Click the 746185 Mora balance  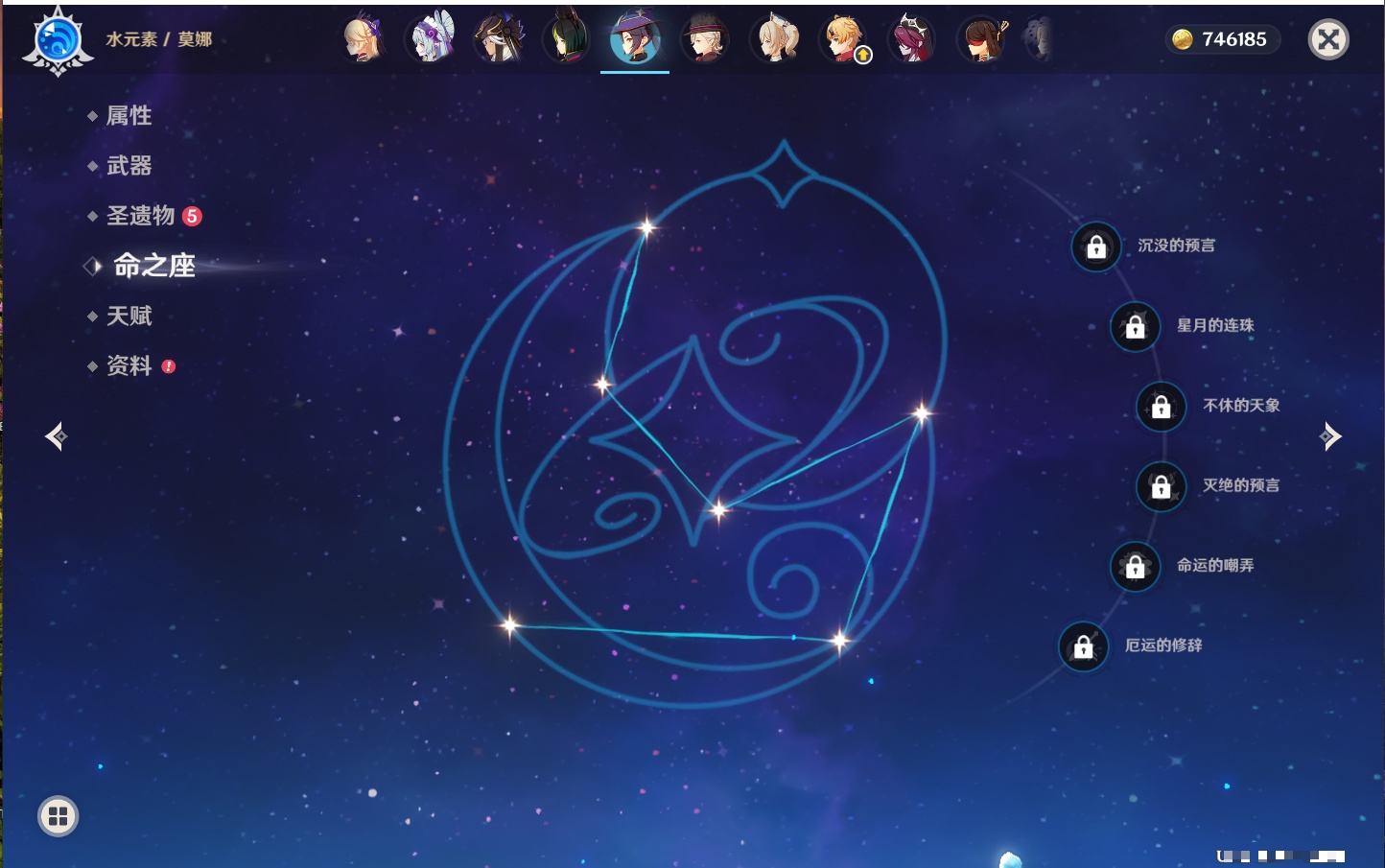click(x=1234, y=39)
